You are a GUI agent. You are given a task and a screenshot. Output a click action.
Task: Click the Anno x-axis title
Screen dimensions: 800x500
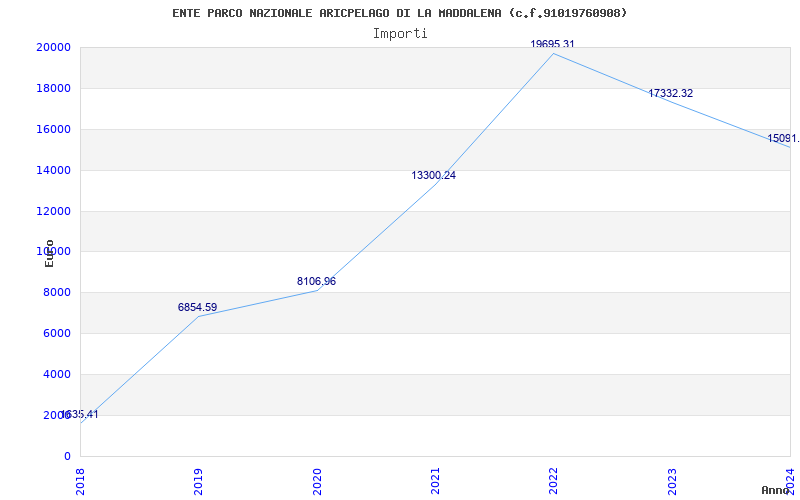[776, 490]
